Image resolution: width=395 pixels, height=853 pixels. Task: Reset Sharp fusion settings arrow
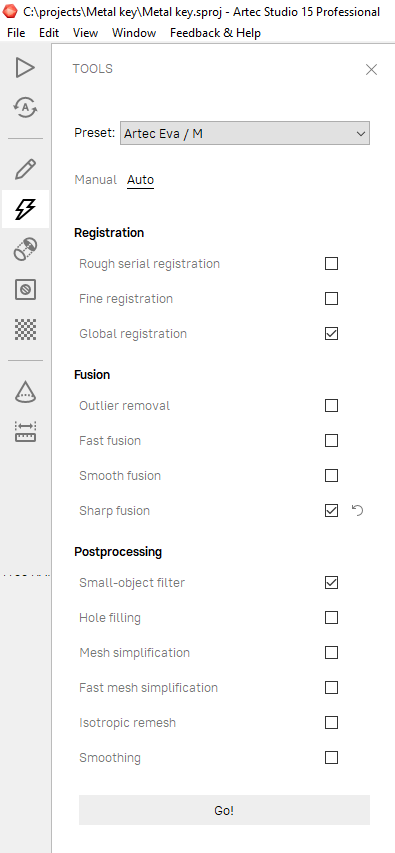(357, 510)
